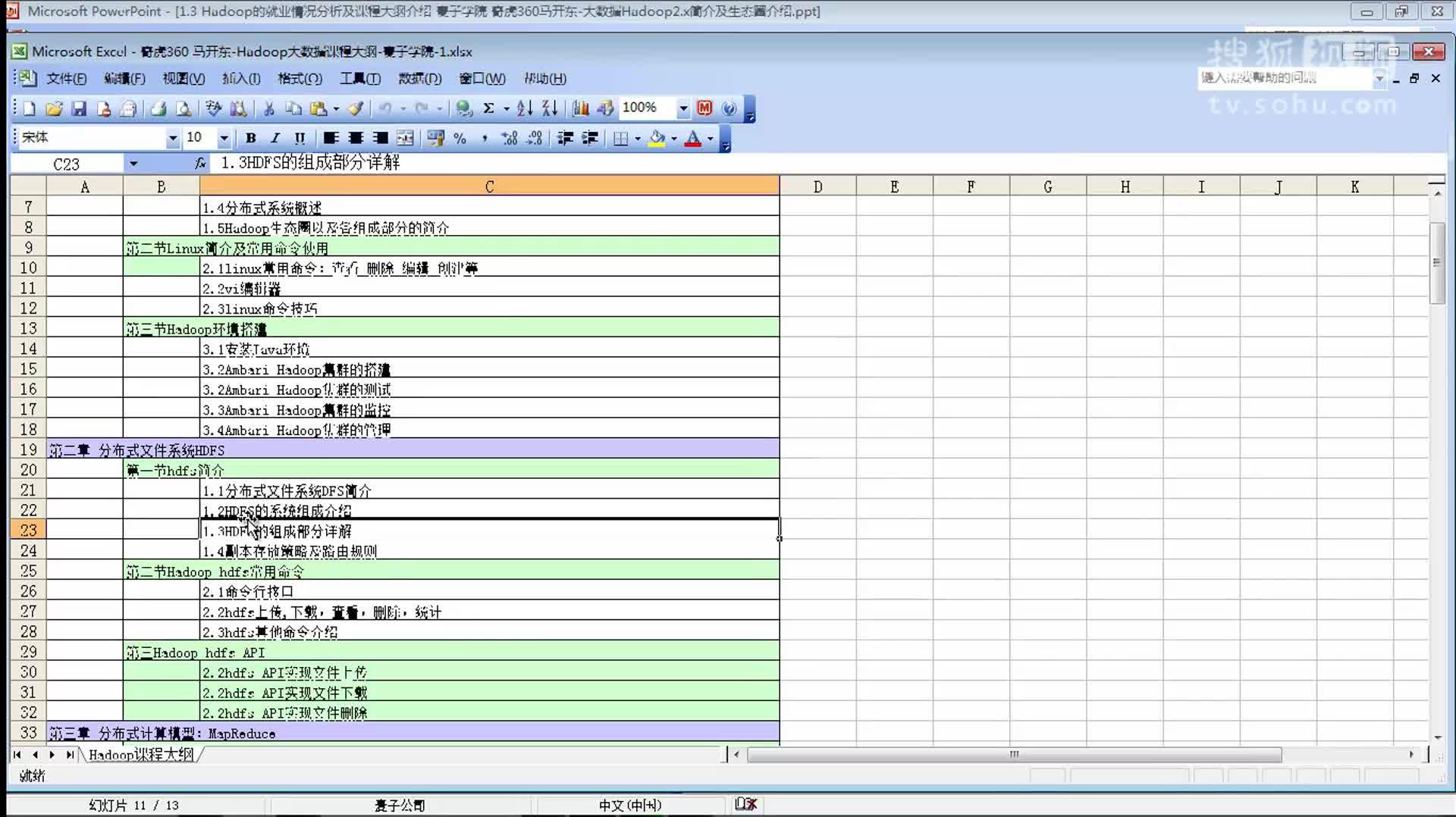Open the font name dropdown showing 宋体
The image size is (1456, 817).
coord(171,138)
